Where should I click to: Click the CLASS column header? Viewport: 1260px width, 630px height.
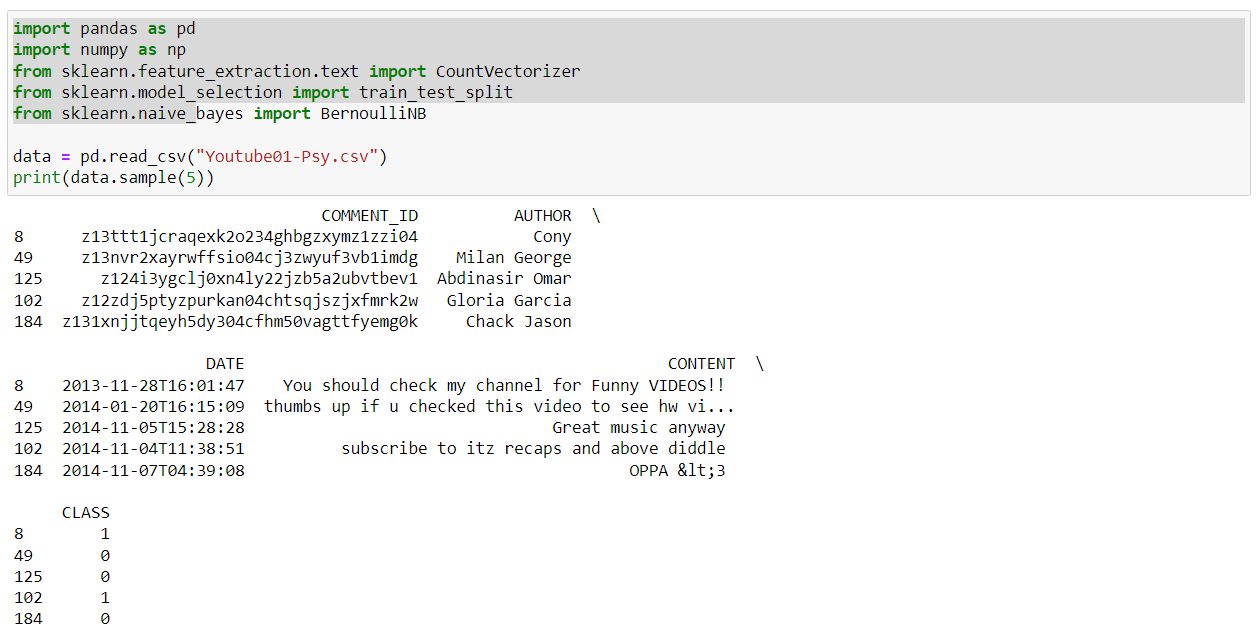click(x=86, y=513)
